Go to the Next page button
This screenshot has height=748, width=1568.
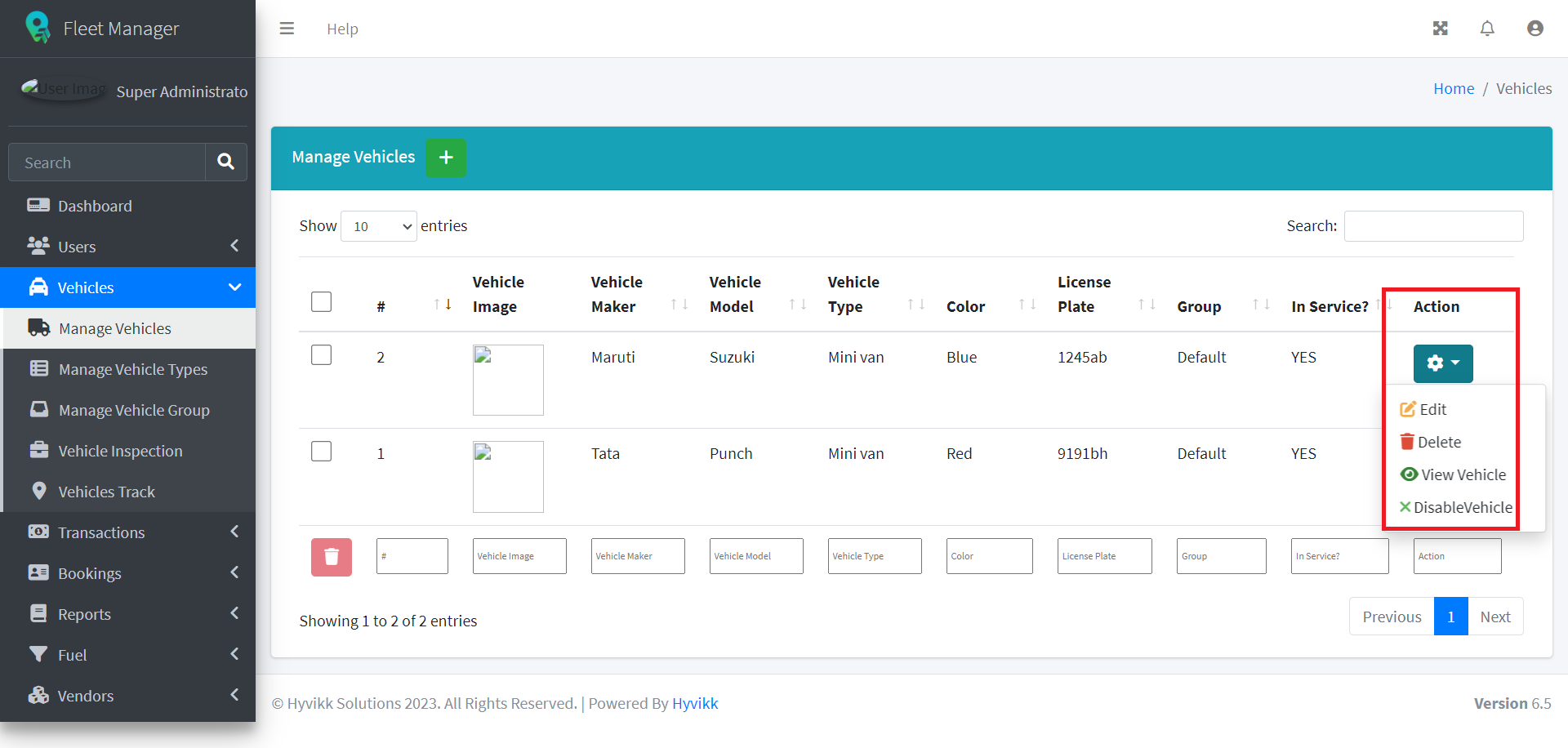(1494, 617)
